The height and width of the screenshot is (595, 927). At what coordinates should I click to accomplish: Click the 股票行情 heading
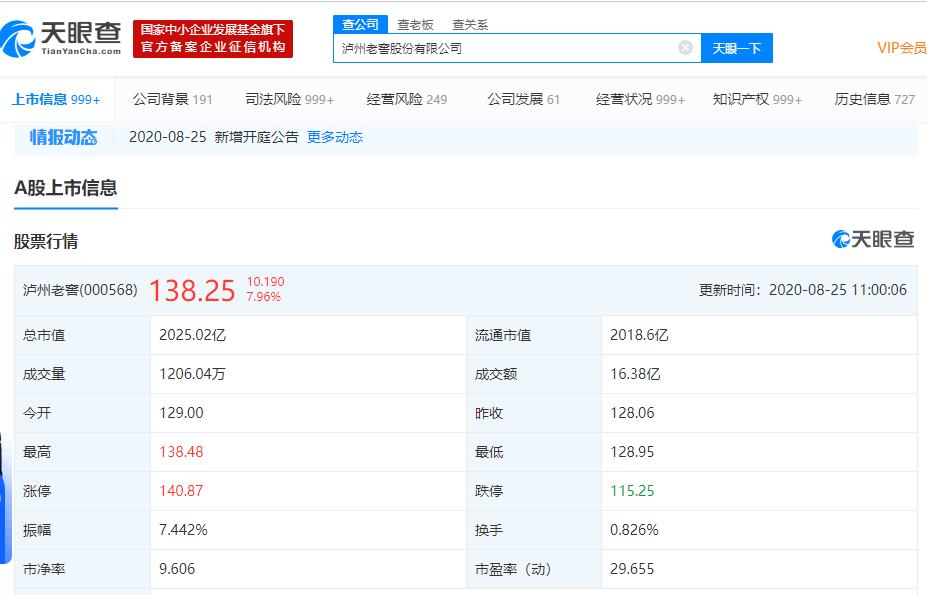click(x=46, y=241)
